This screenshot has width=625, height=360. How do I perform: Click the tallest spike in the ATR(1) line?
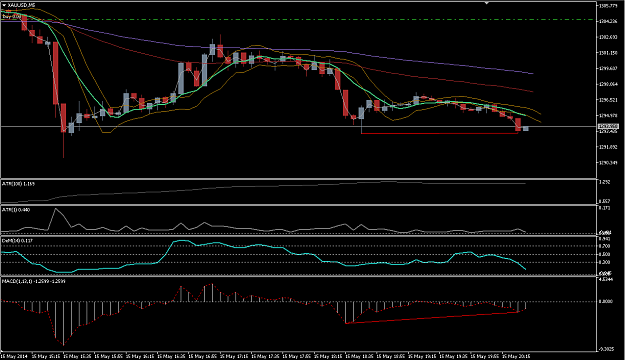pos(56,209)
